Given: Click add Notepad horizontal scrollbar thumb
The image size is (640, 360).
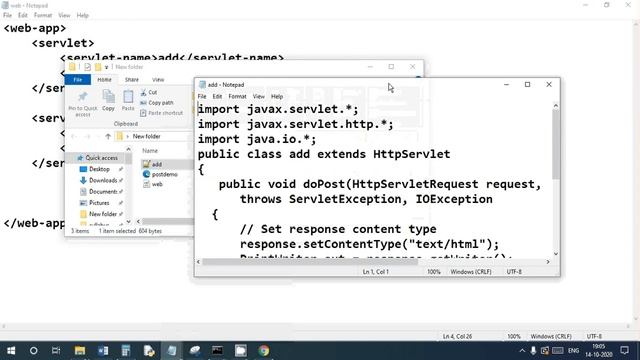Looking at the screenshot, I should point(310,262).
